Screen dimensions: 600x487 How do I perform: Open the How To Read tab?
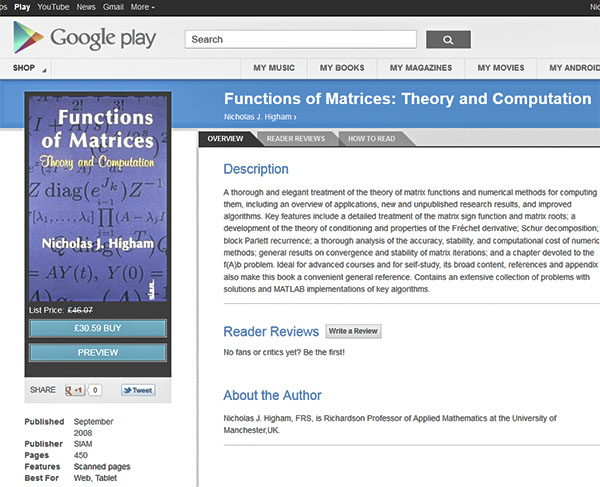coord(371,139)
